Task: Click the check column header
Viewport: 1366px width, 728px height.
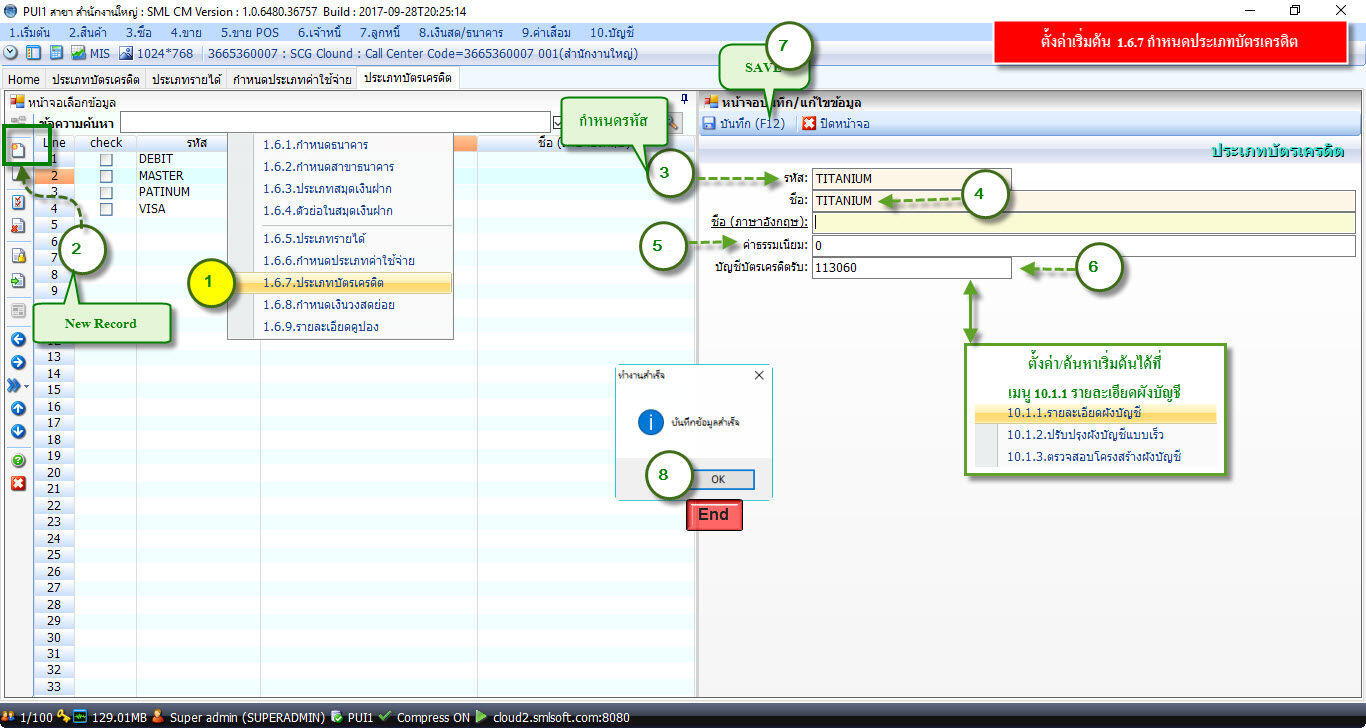Action: 106,143
